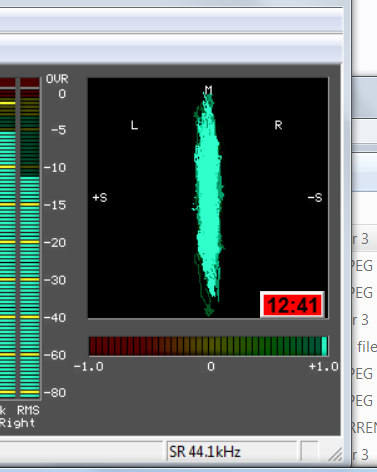Click the SR 44.1kHz status bar field
Screen dimensions: 377x472
[232, 452]
